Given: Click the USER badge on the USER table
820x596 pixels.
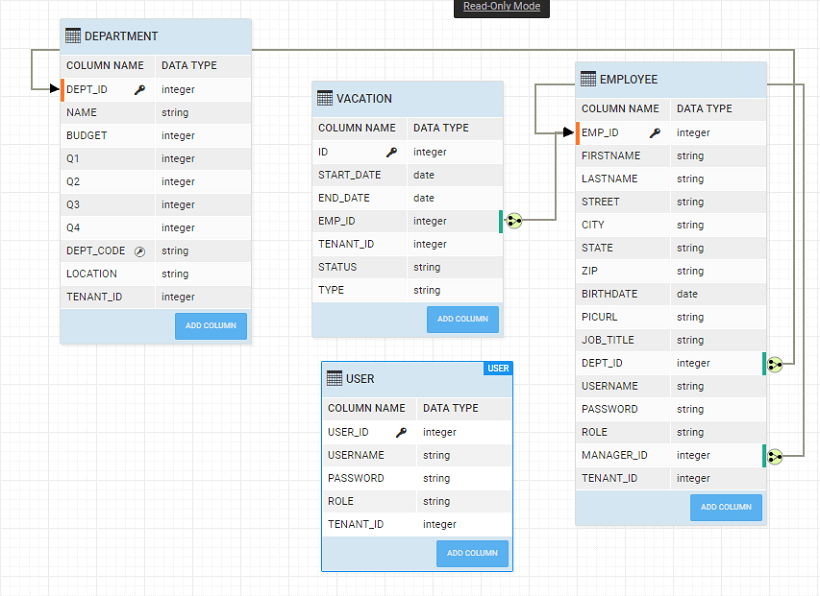Looking at the screenshot, I should (x=498, y=368).
